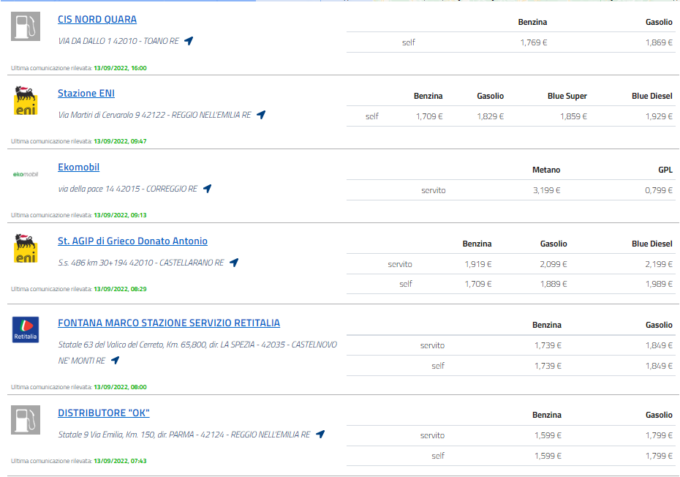Click the ENI logo of Stazione ENI
Screen dimensions: 680x477
tap(26, 101)
